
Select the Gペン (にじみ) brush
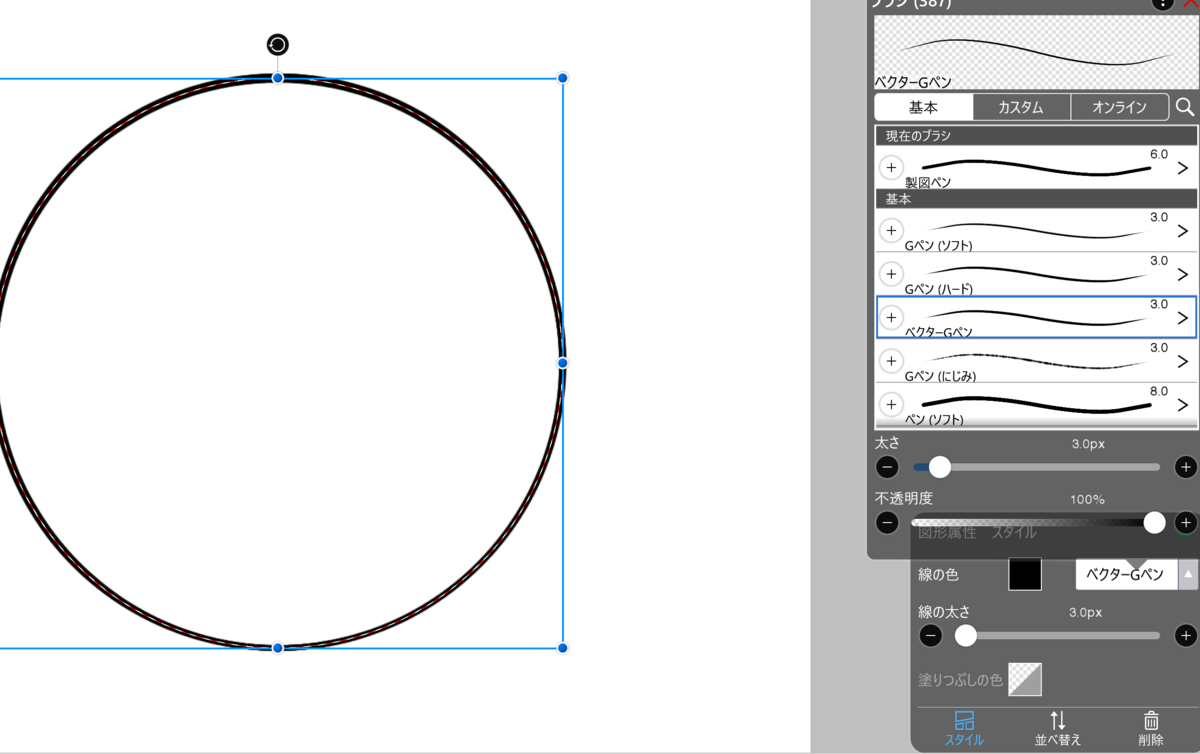(1036, 361)
